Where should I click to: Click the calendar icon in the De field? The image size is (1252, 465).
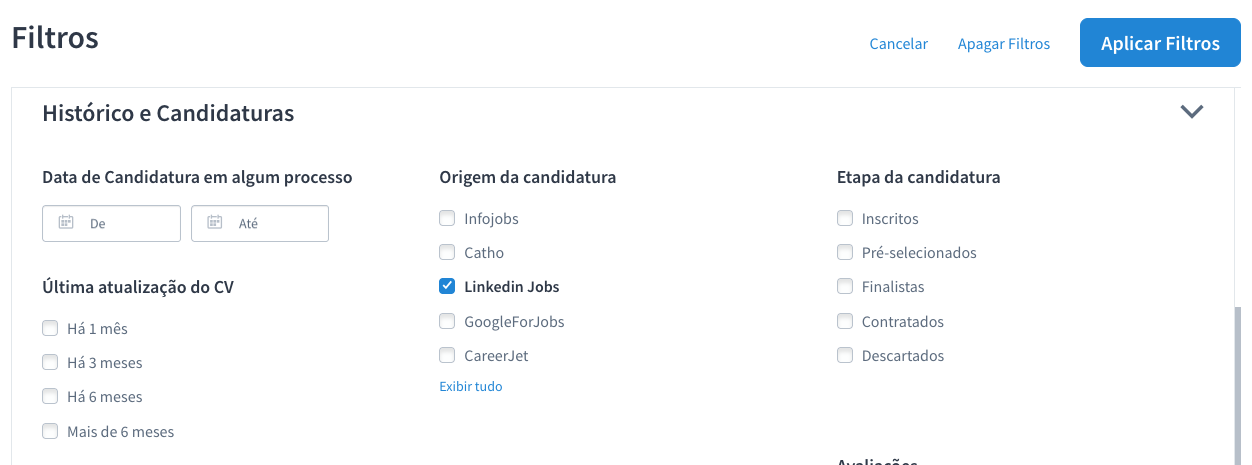point(66,223)
